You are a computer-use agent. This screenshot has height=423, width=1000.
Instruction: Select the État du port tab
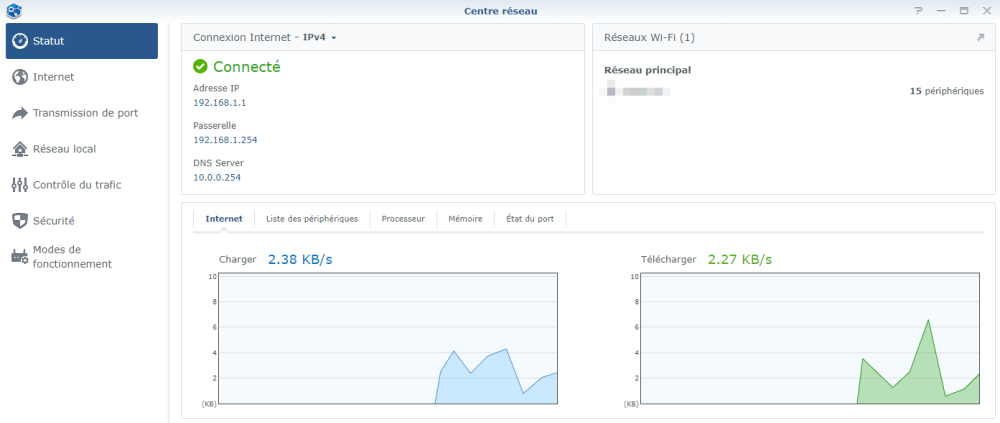(x=530, y=219)
